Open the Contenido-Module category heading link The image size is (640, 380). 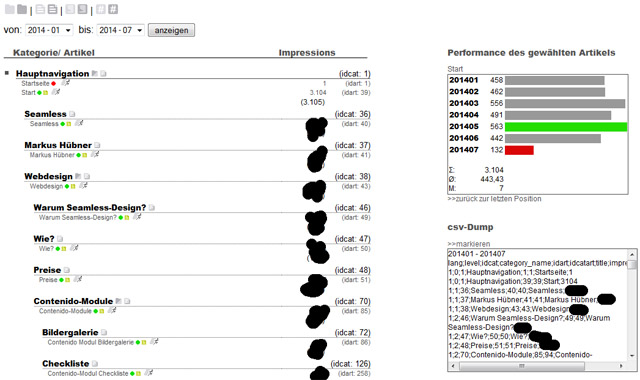(73, 301)
